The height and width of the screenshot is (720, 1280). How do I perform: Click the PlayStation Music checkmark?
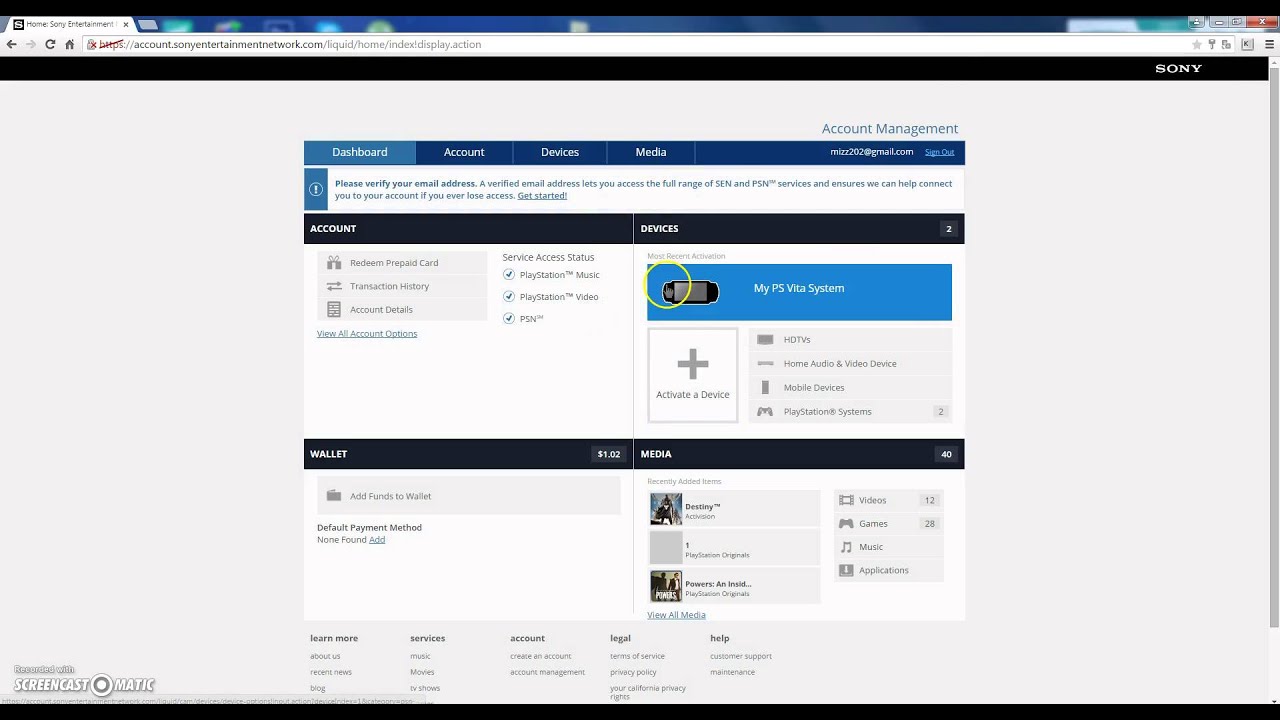(509, 275)
